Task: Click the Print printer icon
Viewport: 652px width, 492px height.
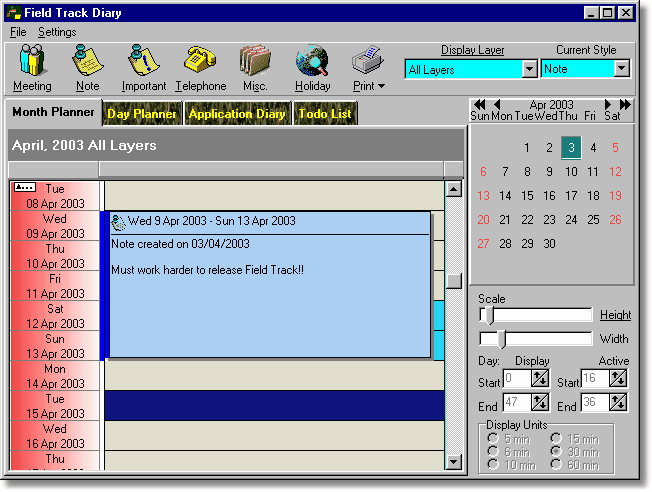Action: (367, 59)
